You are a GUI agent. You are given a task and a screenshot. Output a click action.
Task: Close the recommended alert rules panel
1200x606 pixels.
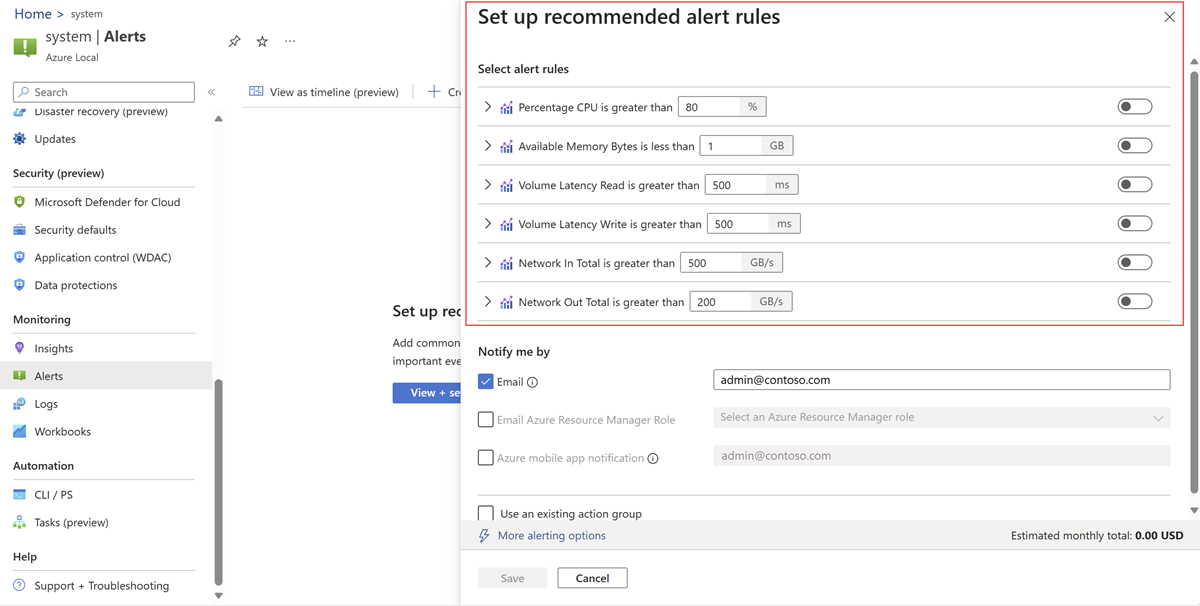(x=1169, y=17)
